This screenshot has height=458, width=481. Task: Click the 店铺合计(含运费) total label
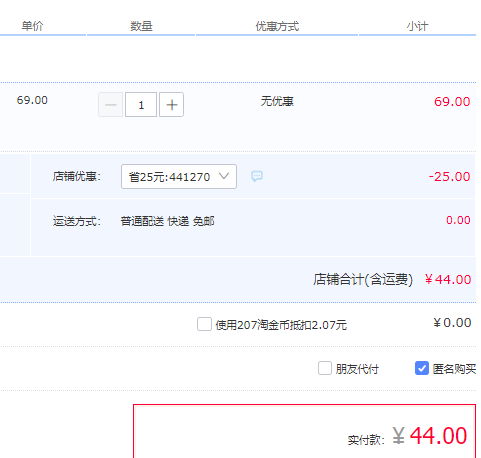[x=363, y=279]
